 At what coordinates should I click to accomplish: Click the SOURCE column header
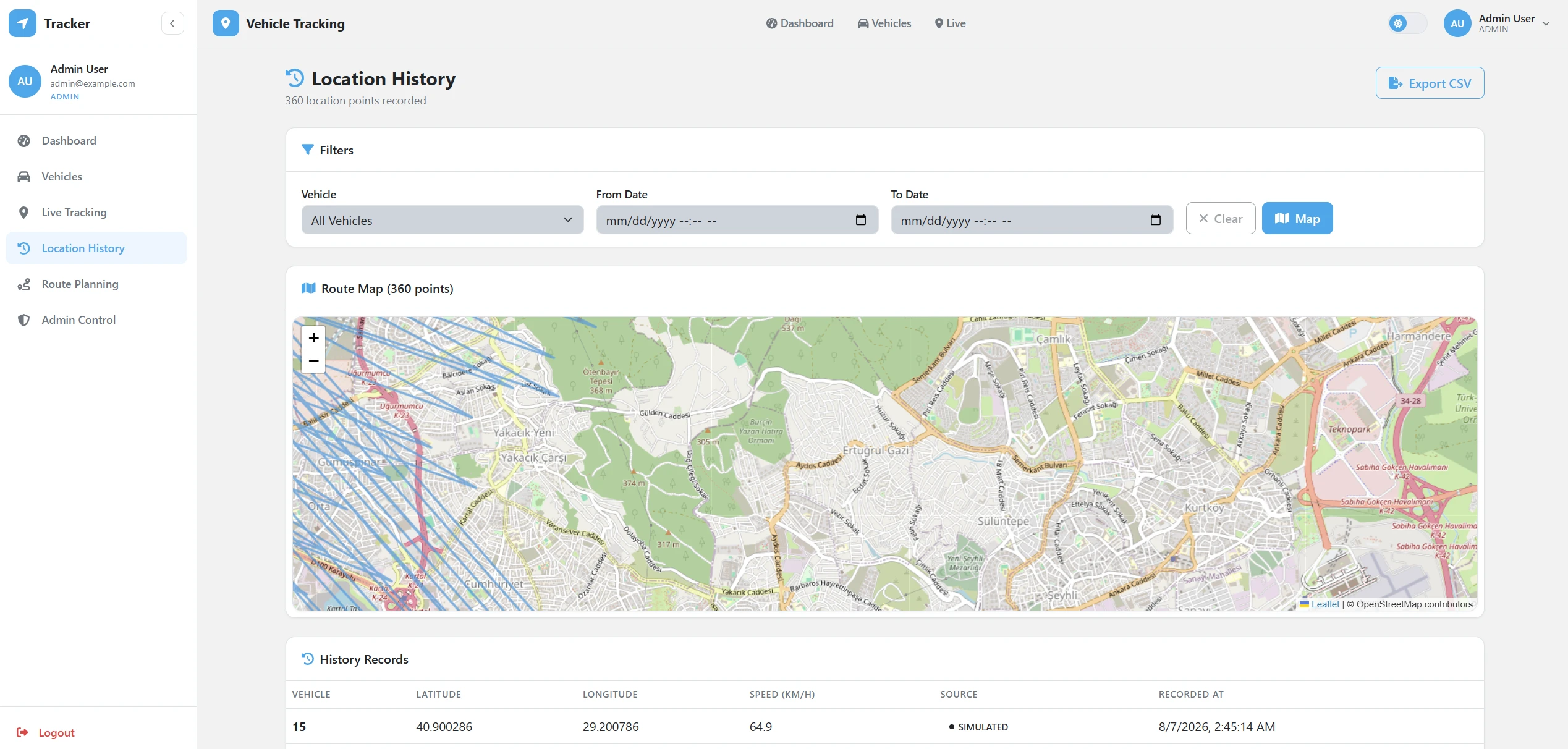tap(959, 695)
